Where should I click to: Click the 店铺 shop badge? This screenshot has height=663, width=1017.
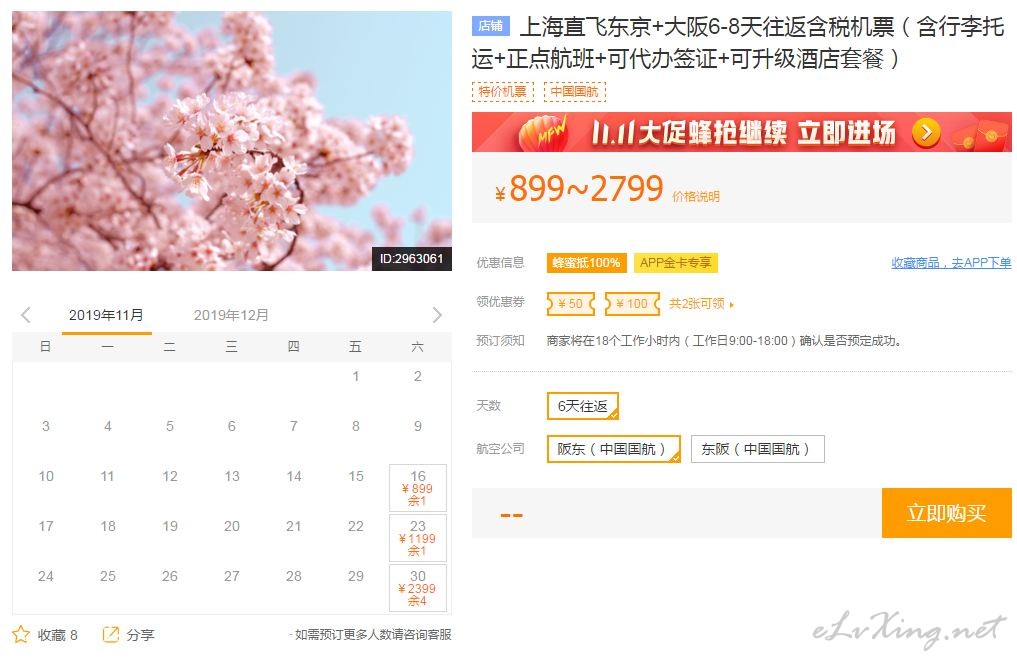(490, 26)
